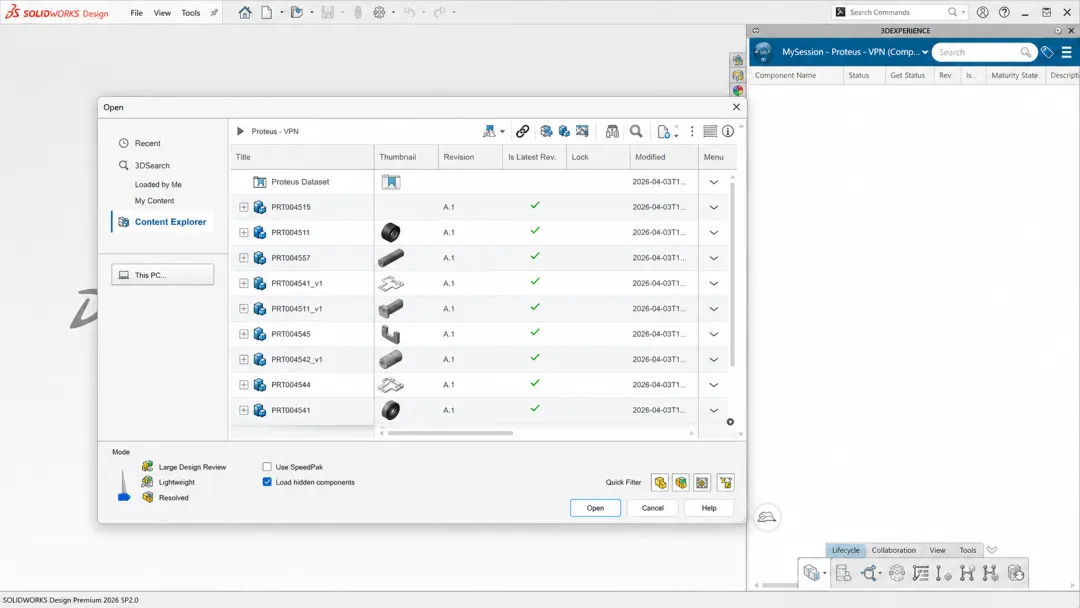
Task: Click the Help question mark icon in the title bar
Action: click(1004, 12)
